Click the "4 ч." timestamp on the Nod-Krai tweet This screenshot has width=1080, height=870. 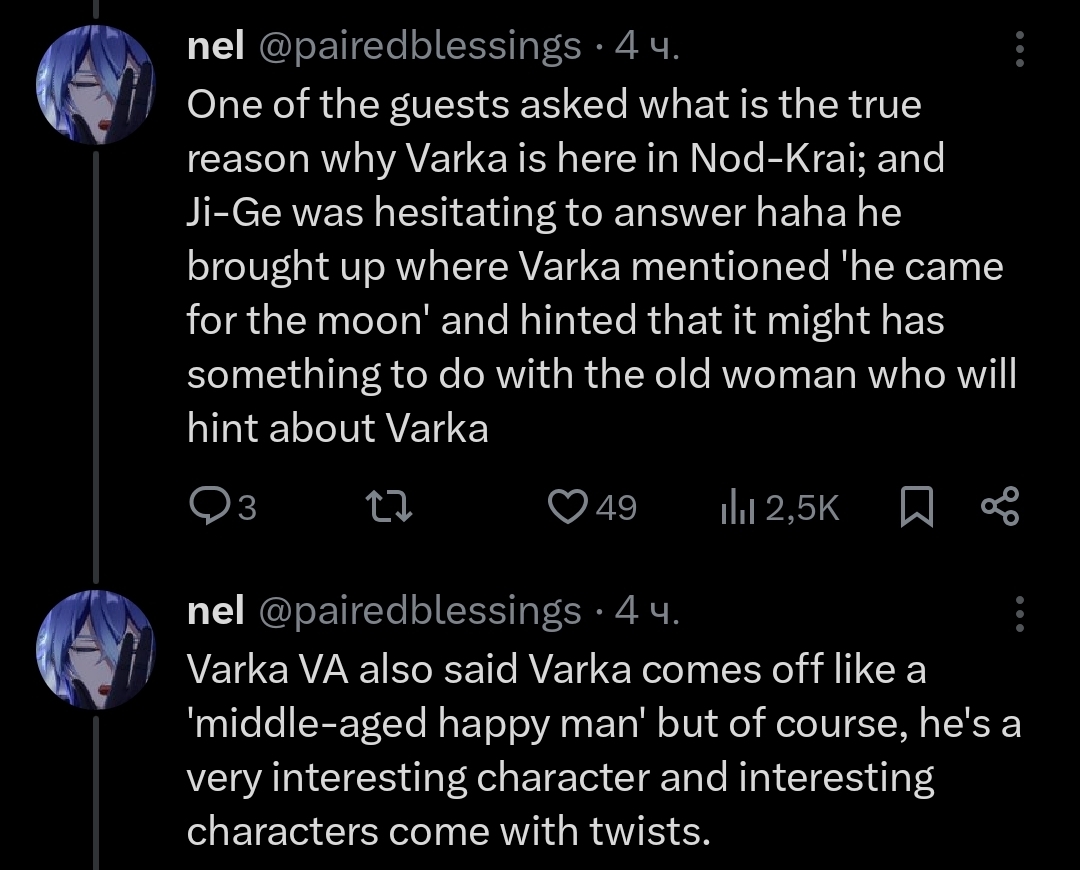647,46
